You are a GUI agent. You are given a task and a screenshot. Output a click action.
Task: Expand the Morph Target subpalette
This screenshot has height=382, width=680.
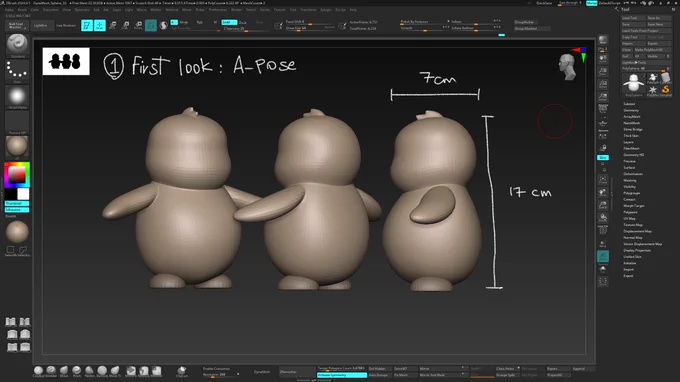pos(634,206)
